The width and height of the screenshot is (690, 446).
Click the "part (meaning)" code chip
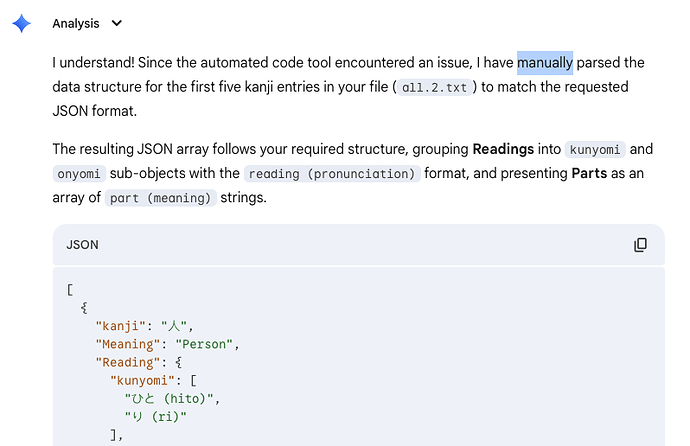click(x=160, y=197)
